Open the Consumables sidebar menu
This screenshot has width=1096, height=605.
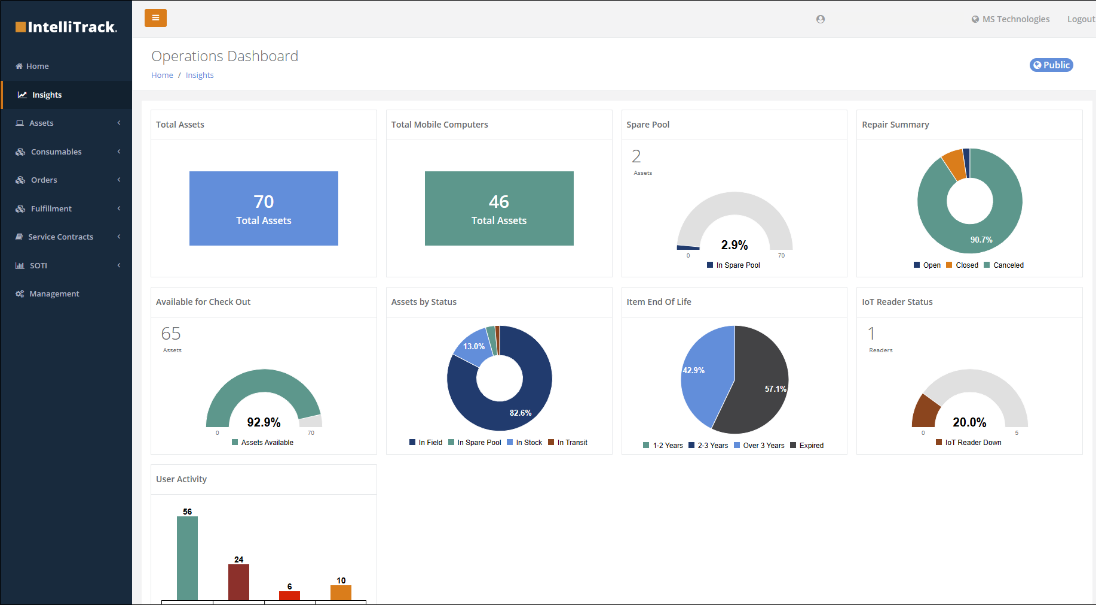(66, 152)
